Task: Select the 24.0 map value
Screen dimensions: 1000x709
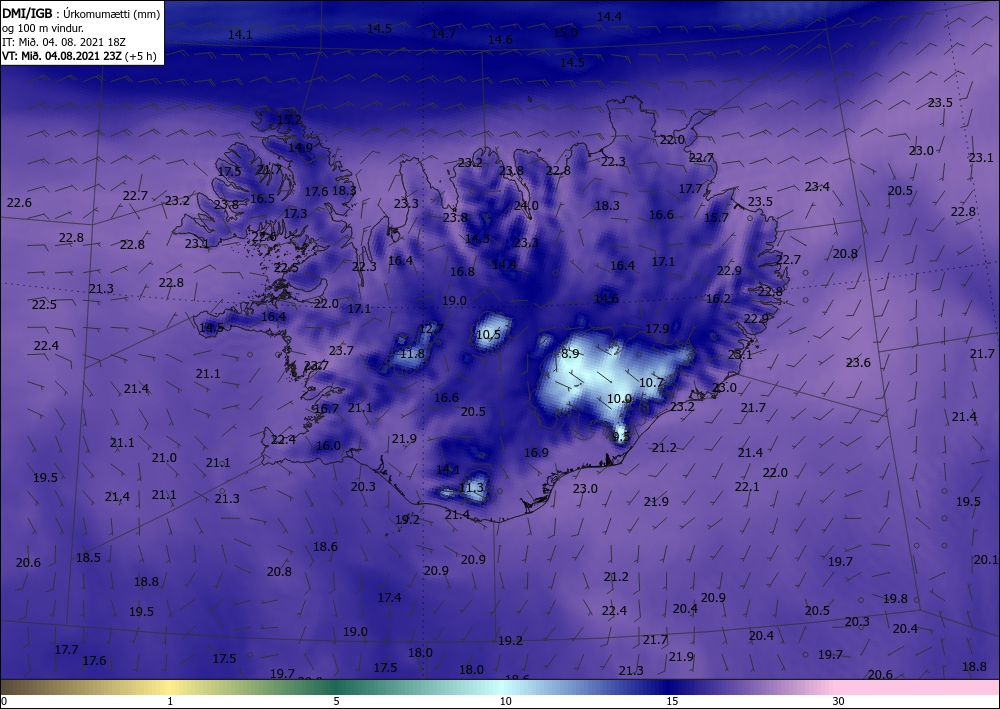Action: pos(526,205)
